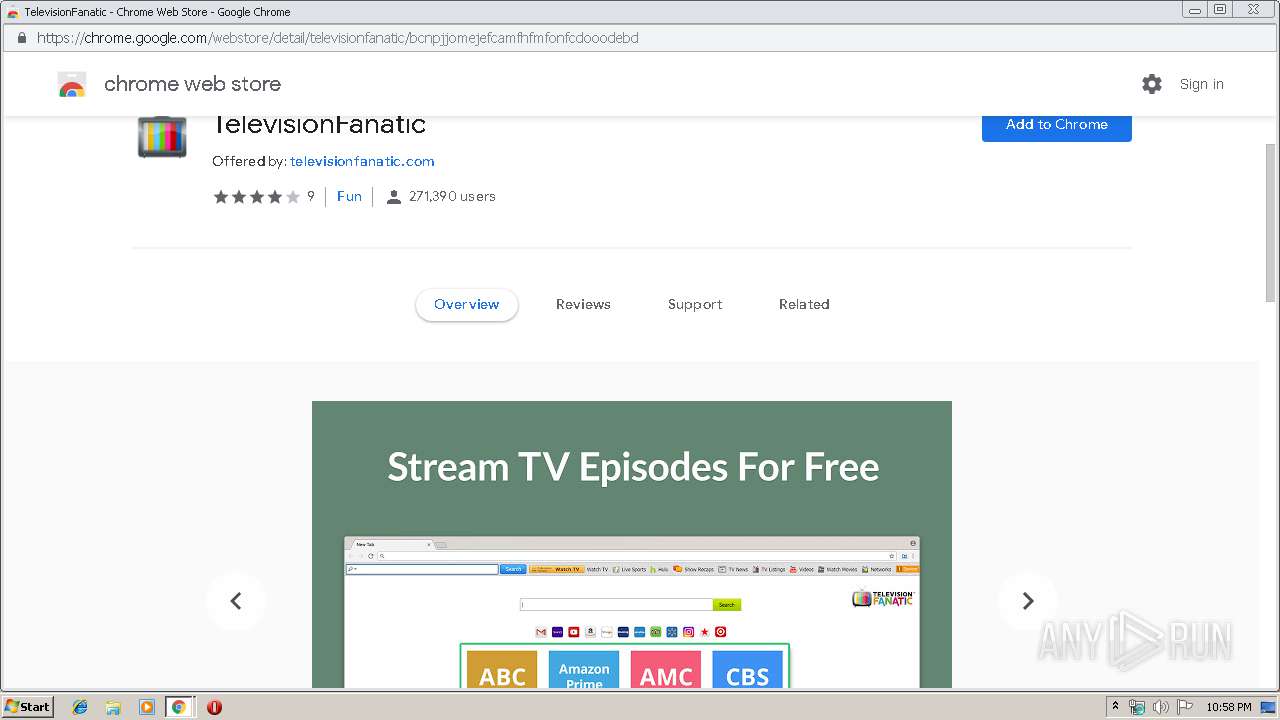Select the Overview tab
Screen dimensions: 1280x720
click(x=467, y=305)
